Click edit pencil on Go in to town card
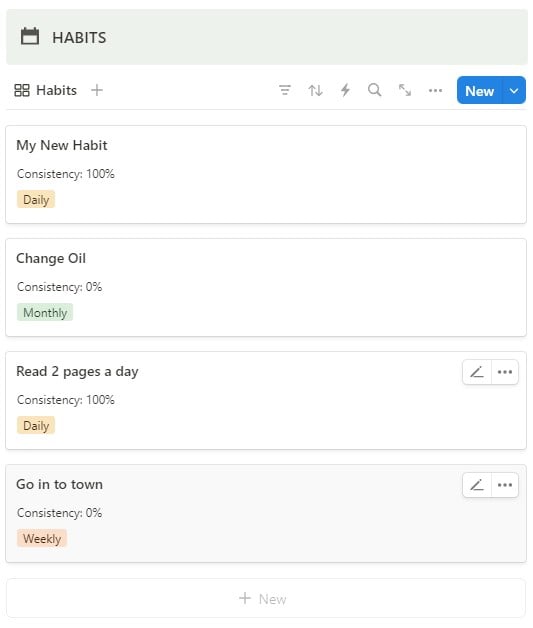 click(477, 485)
